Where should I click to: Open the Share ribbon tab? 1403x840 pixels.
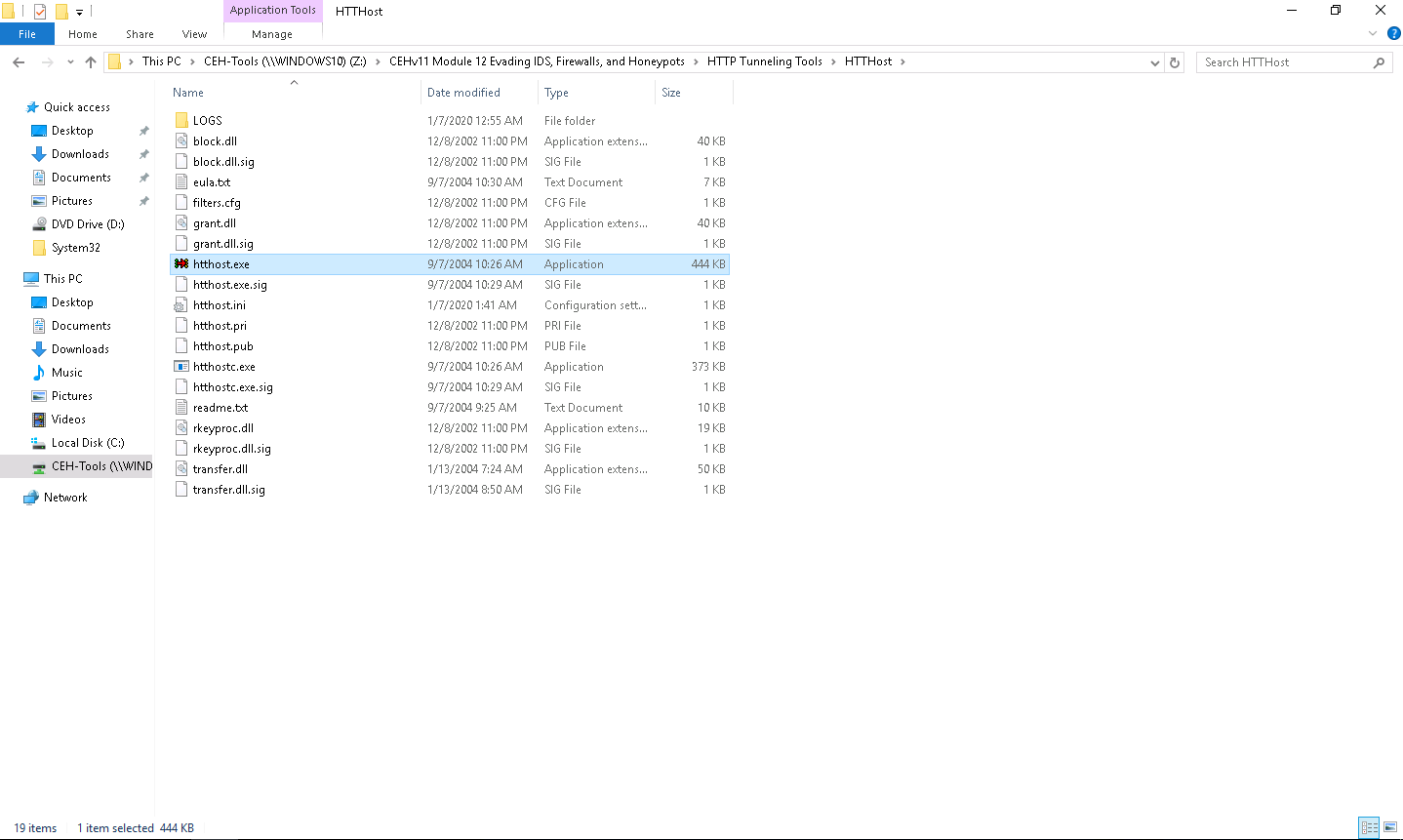click(x=140, y=34)
